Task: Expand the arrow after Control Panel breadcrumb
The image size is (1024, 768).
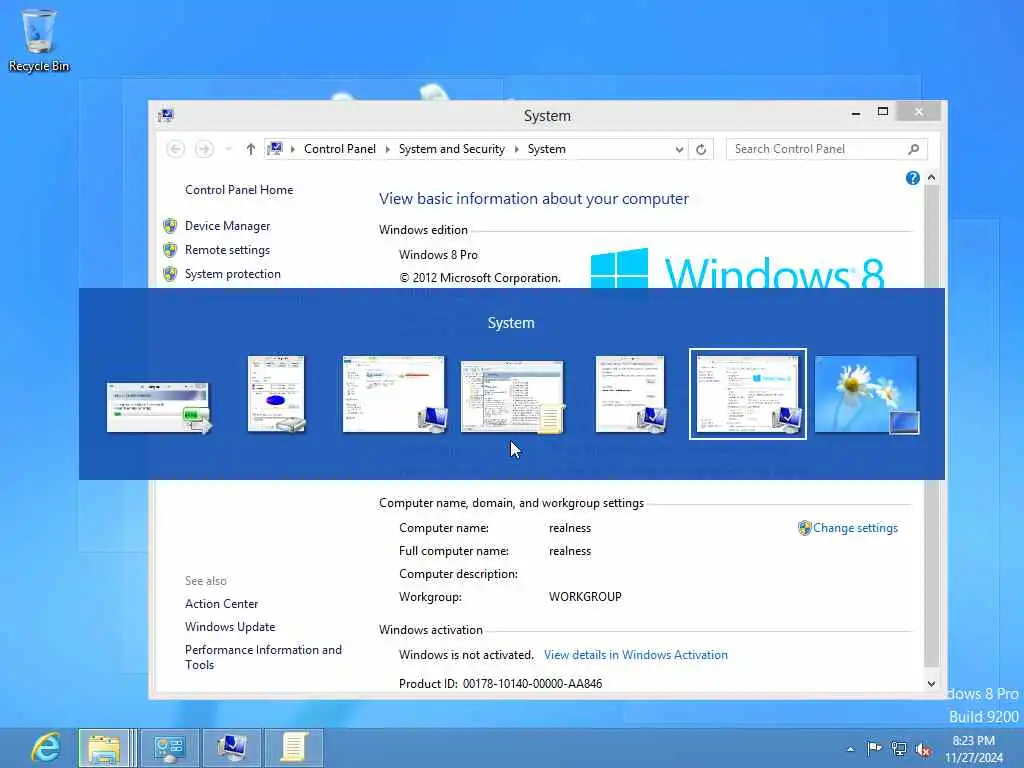Action: pyautogui.click(x=387, y=150)
